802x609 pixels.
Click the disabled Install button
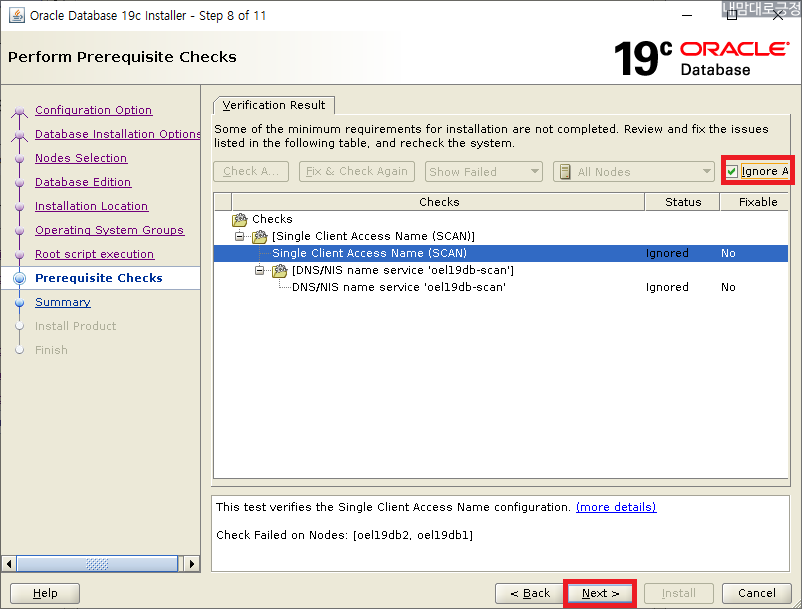tap(679, 593)
